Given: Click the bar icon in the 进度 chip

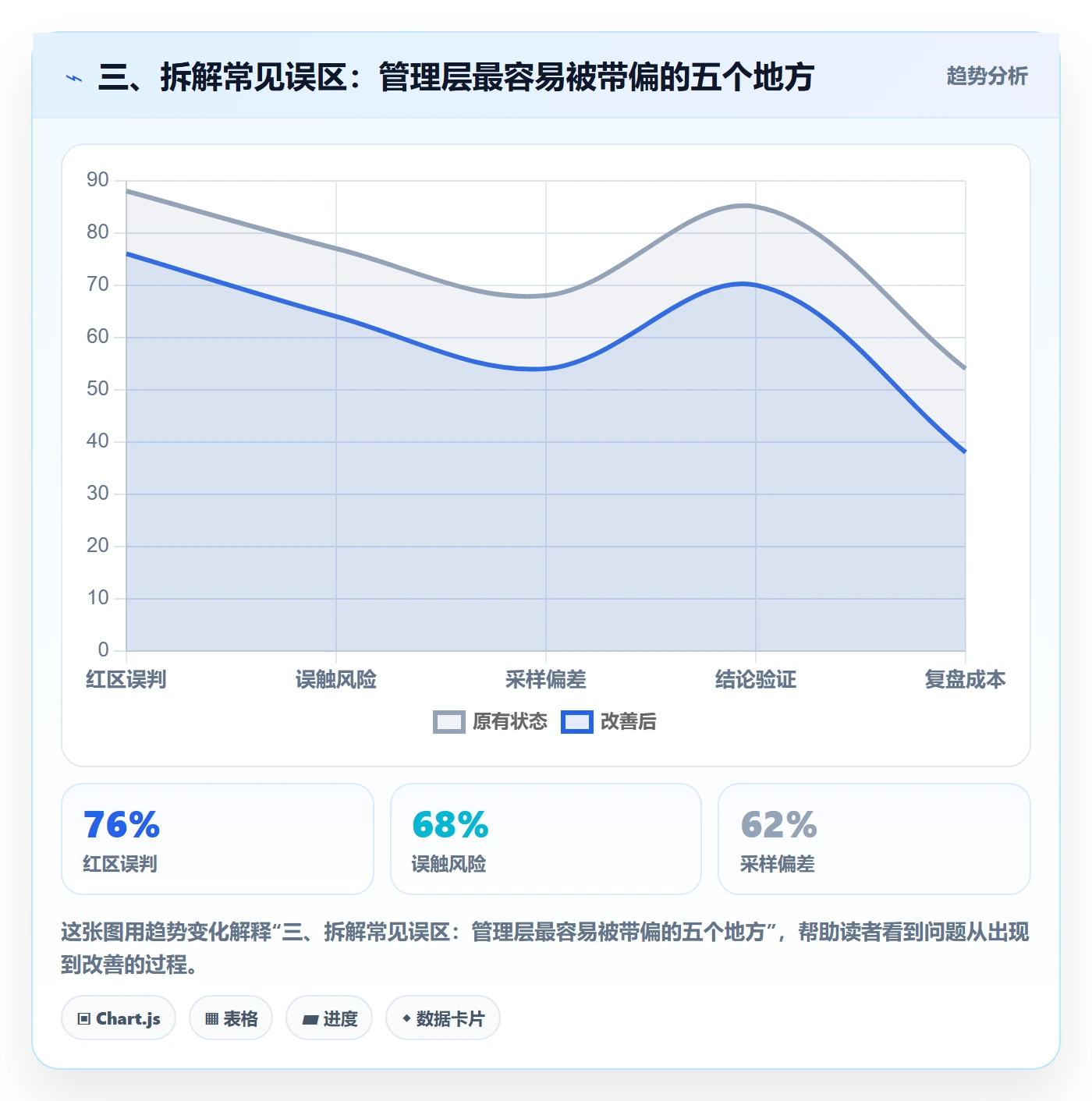Looking at the screenshot, I should click(310, 1019).
